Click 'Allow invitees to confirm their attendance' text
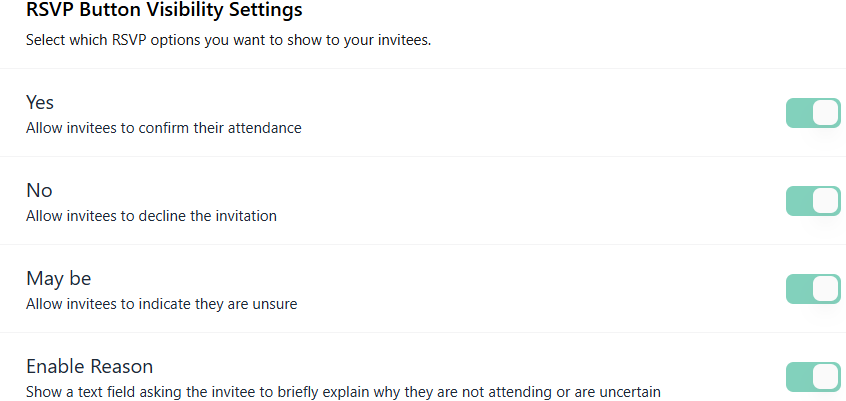The image size is (846, 401). (163, 128)
